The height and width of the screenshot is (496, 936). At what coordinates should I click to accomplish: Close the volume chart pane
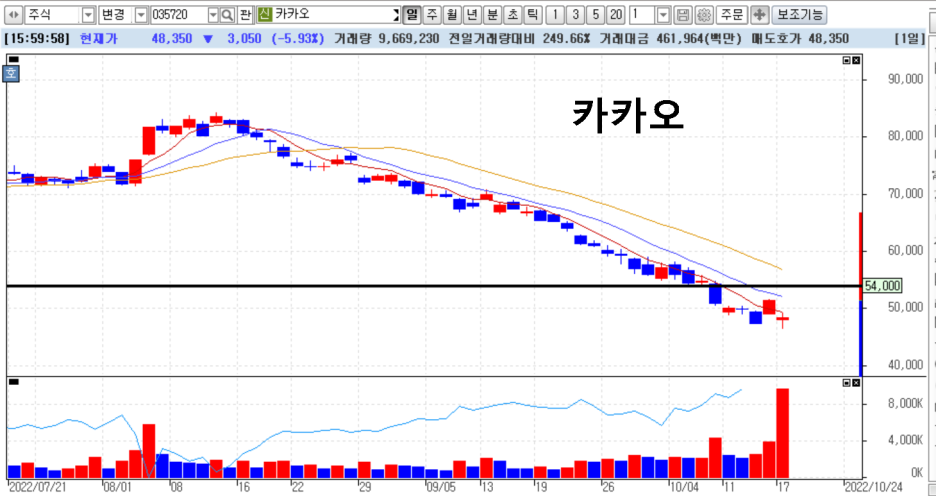[857, 382]
